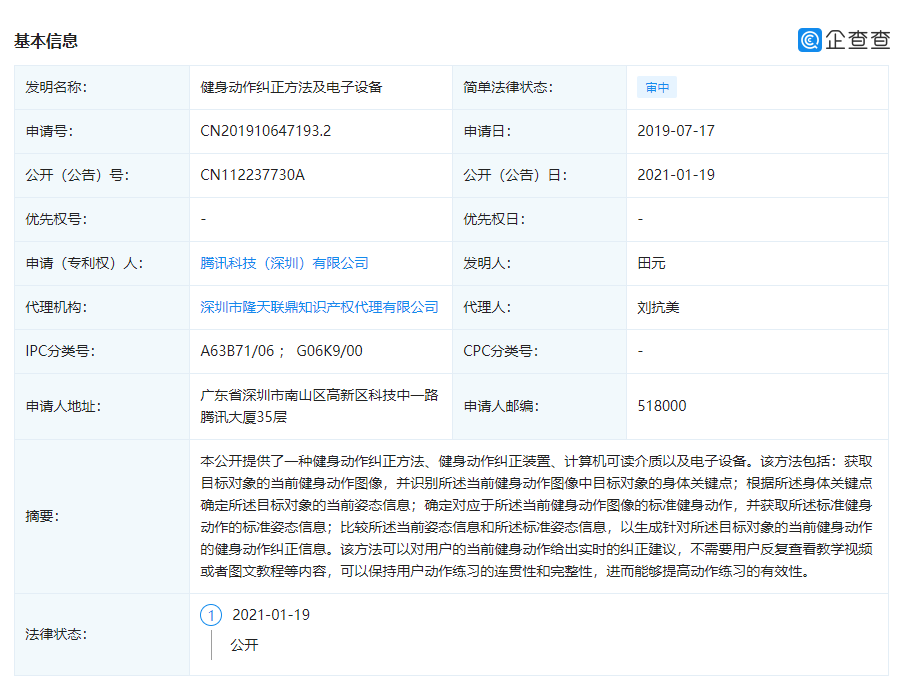Click the 简单法律状态 field label
The height and width of the screenshot is (679, 898).
[x=508, y=87]
